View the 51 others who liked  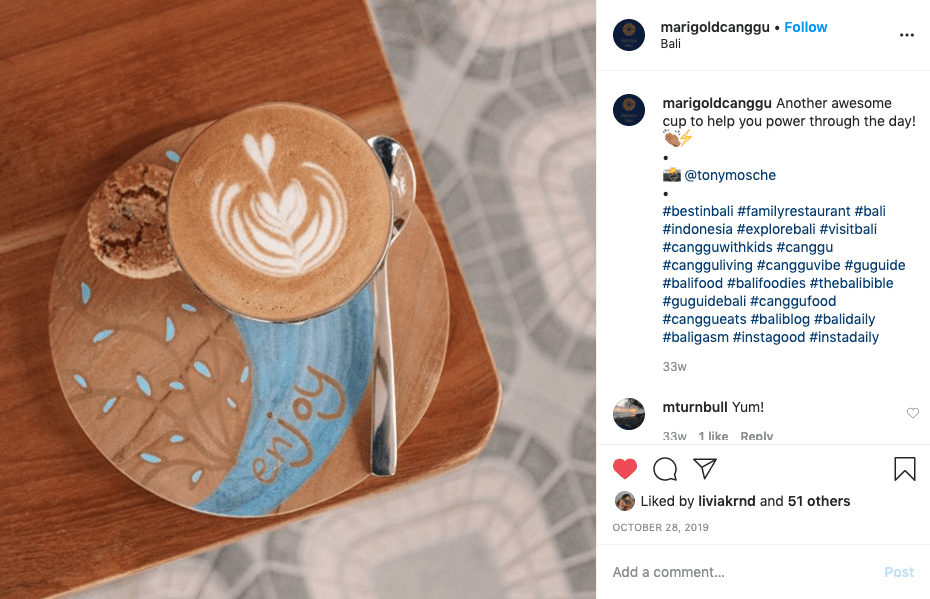pyautogui.click(x=819, y=501)
